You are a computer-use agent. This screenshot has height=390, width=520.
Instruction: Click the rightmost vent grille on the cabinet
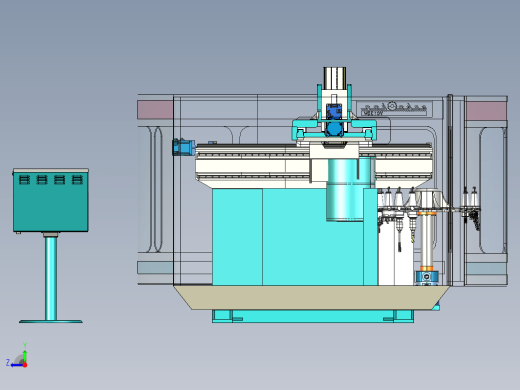tap(77, 180)
